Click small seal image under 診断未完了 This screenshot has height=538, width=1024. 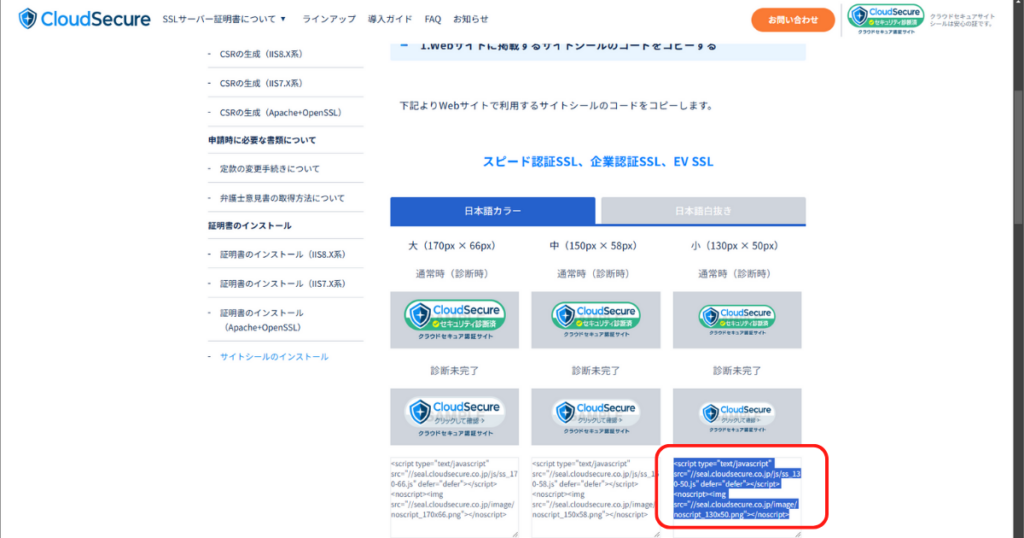tap(737, 417)
